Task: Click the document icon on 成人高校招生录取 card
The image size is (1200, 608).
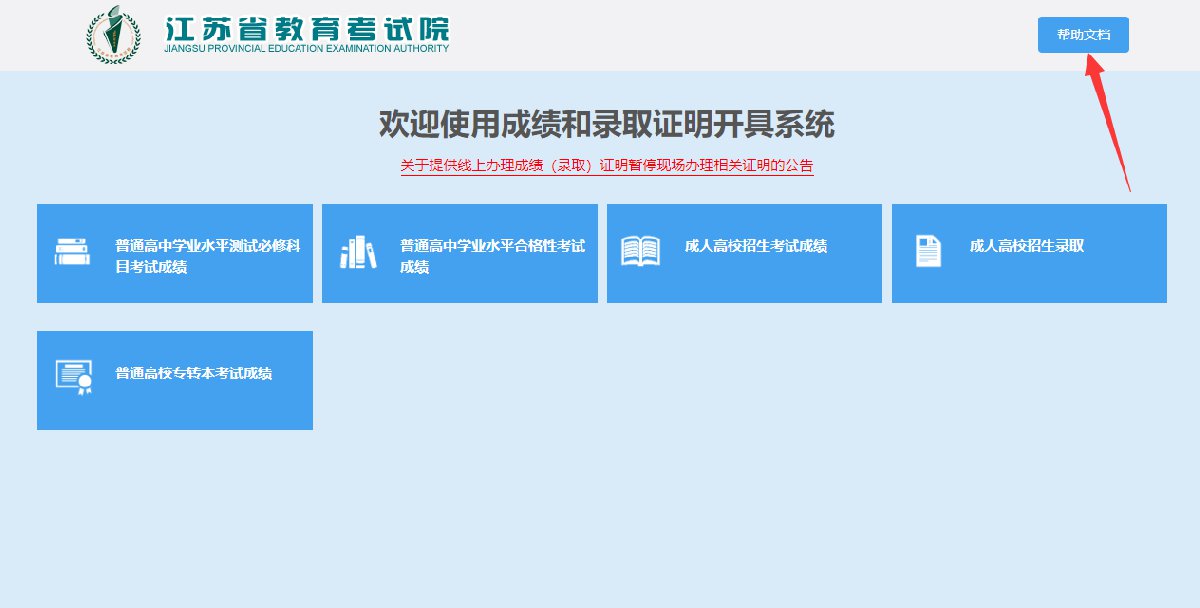Action: point(928,251)
